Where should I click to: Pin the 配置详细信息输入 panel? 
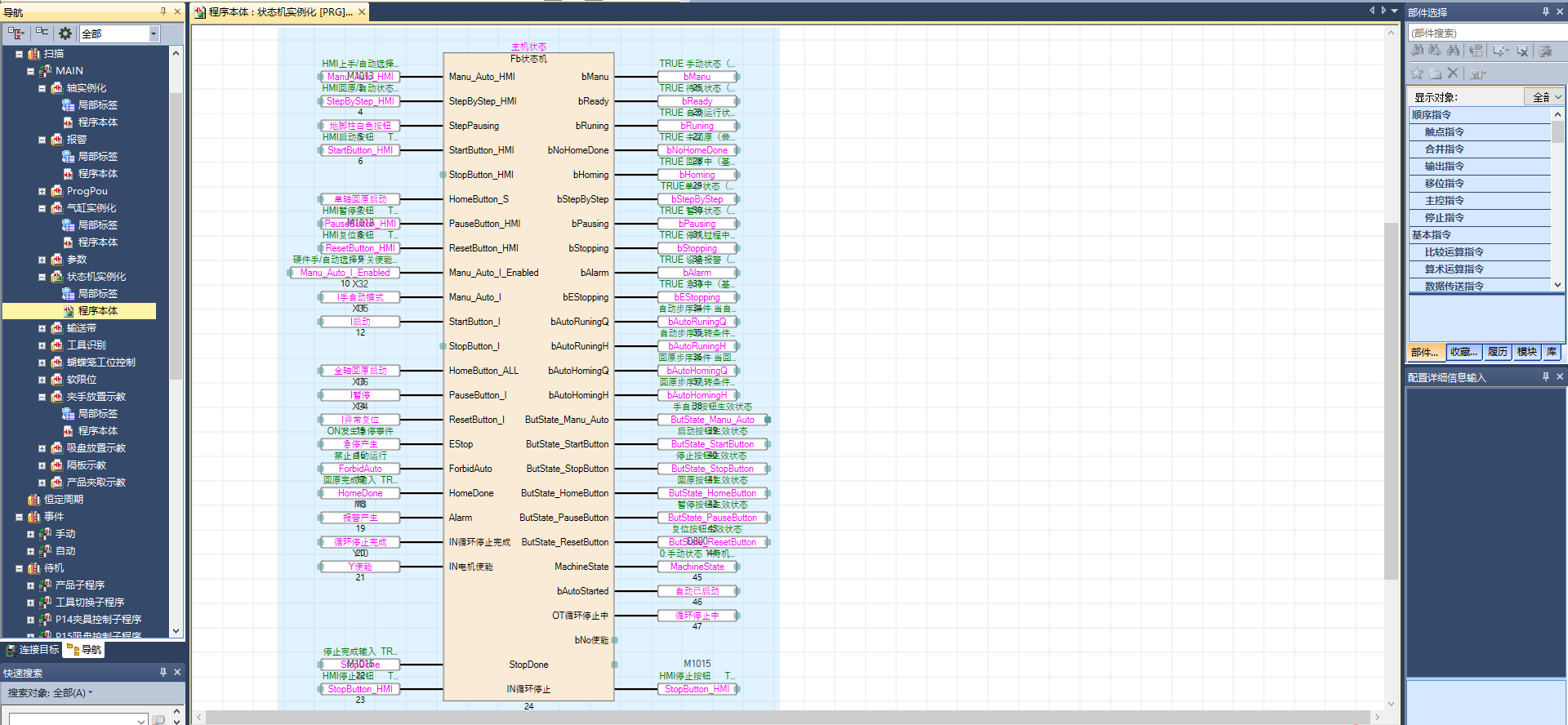point(1545,376)
